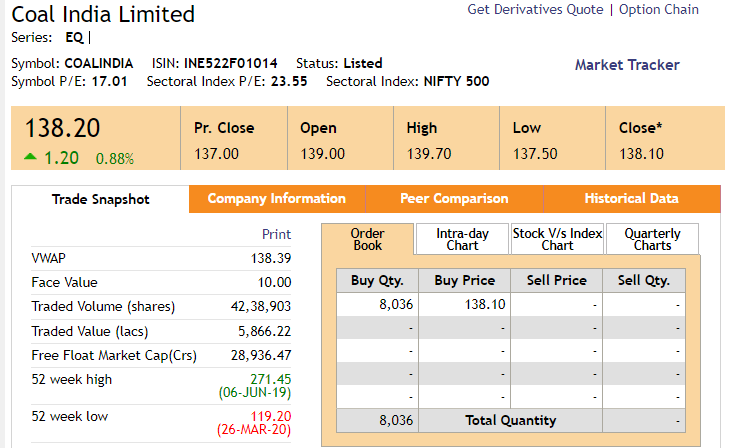Click the Coal India Limited heading
Image resolution: width=752 pixels, height=448 pixels.
pyautogui.click(x=103, y=14)
